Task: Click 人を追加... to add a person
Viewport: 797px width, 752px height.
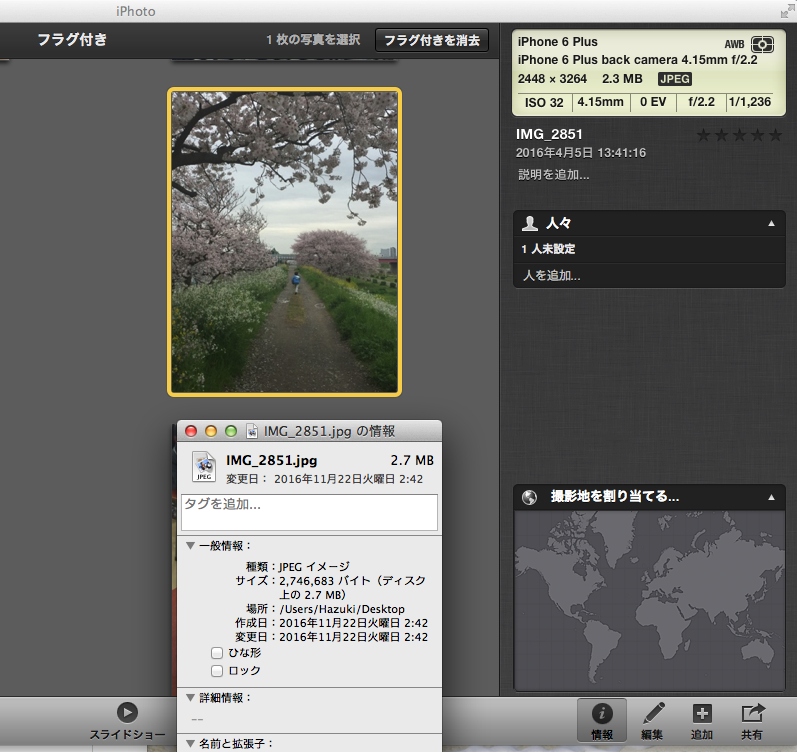Action: tap(551, 275)
